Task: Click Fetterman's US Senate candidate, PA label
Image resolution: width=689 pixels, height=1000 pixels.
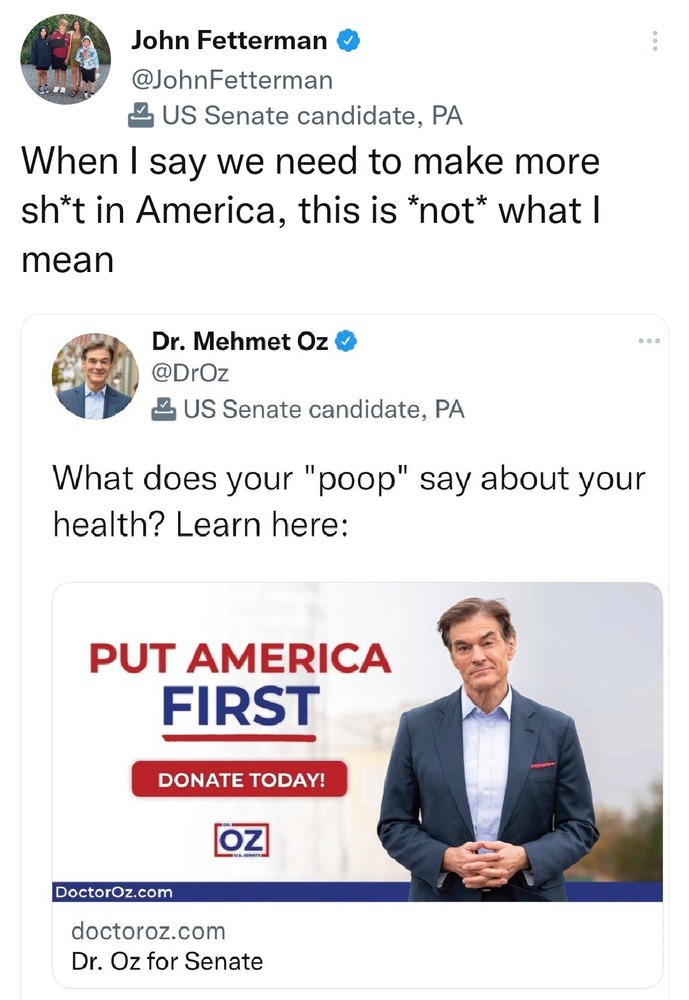Action: point(311,116)
